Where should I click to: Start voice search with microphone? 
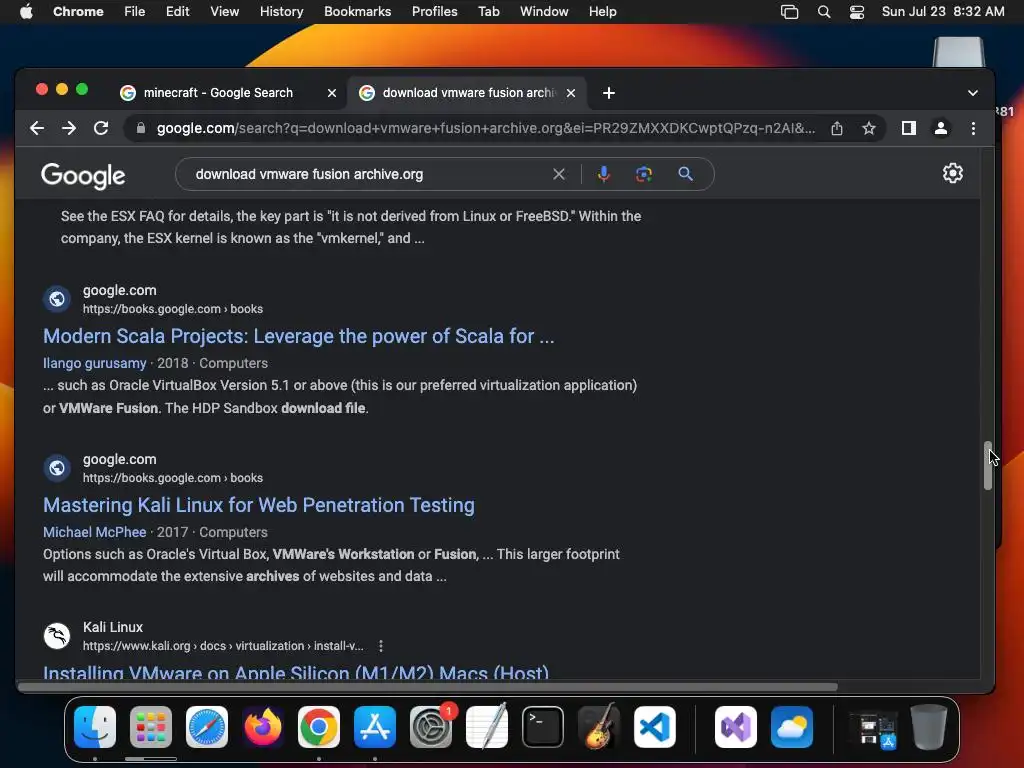tap(603, 174)
